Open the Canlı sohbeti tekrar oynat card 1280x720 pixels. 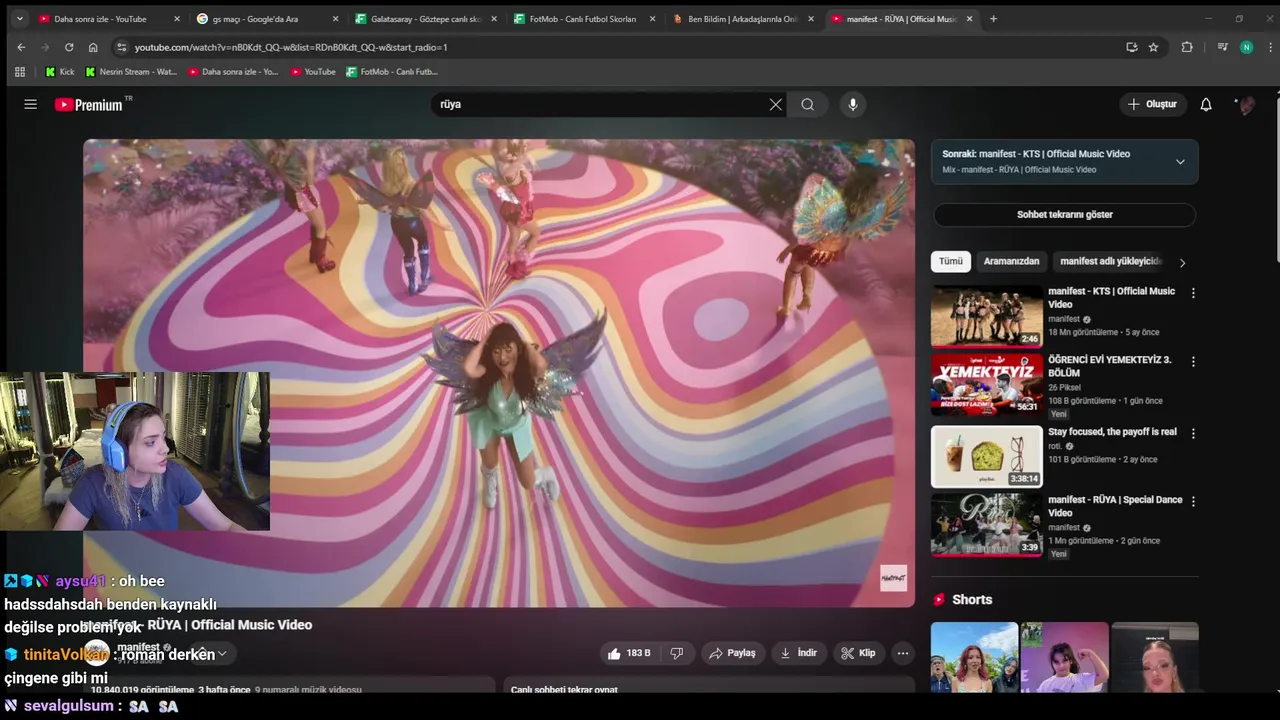[709, 685]
